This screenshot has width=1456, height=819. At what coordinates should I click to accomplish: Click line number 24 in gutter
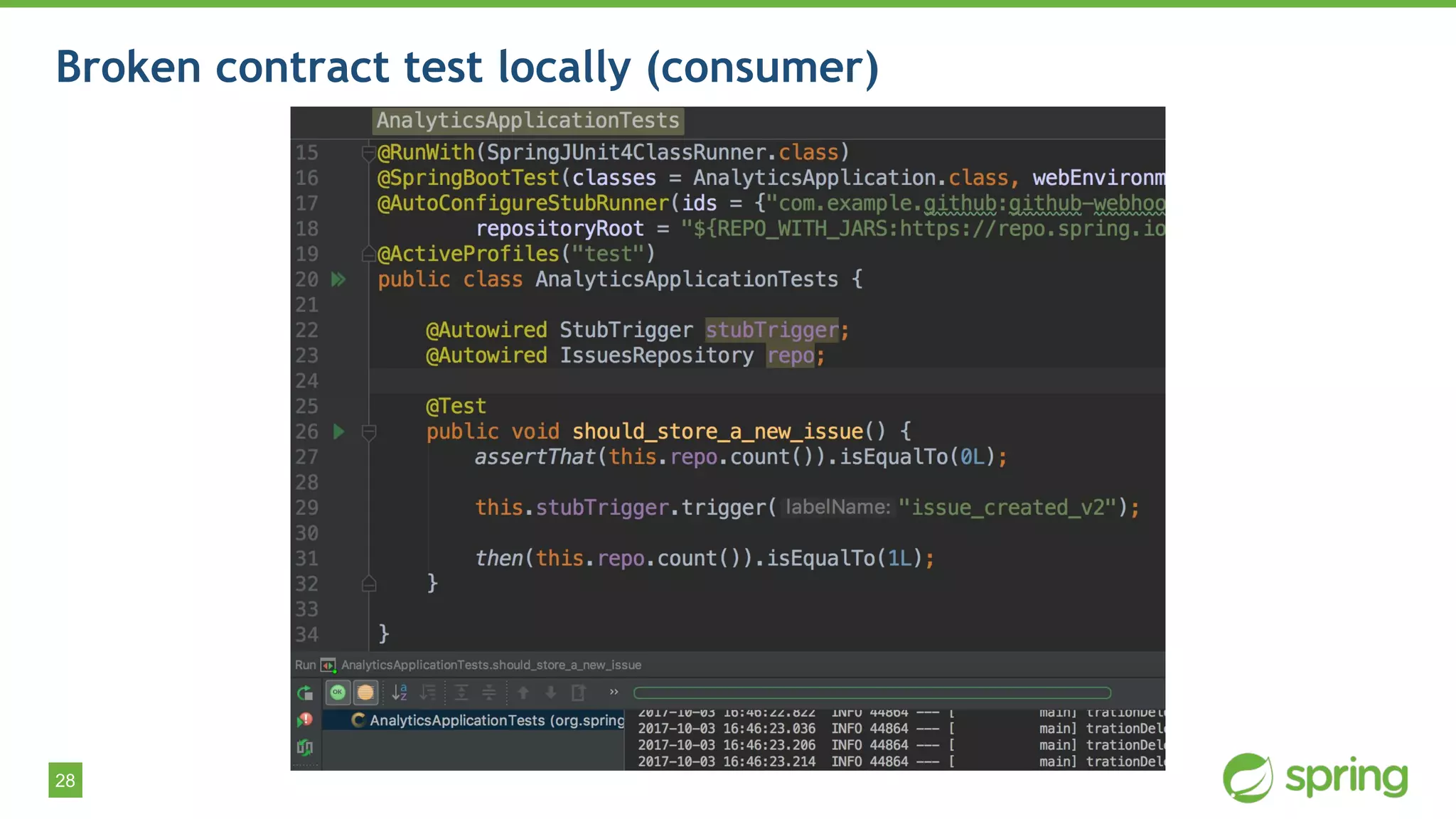click(307, 381)
